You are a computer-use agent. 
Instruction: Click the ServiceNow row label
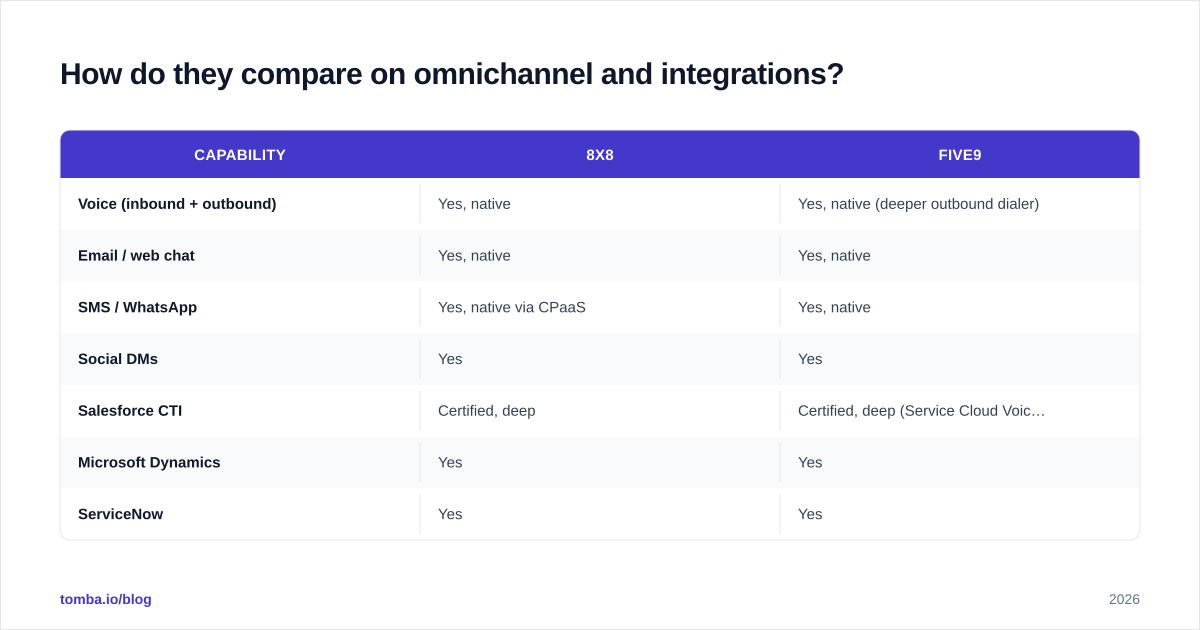coord(120,514)
